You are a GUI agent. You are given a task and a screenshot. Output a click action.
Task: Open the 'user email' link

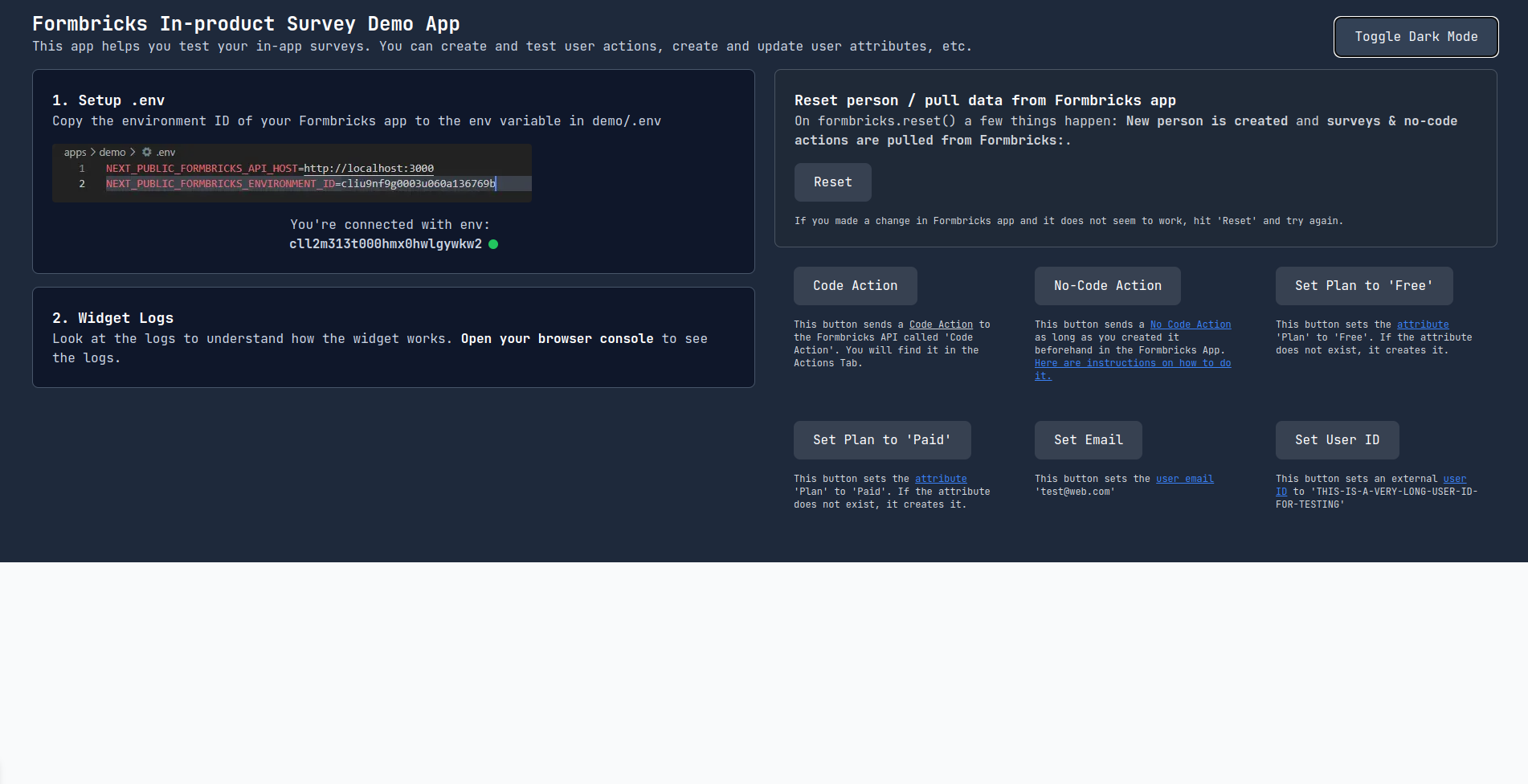tap(1184, 478)
